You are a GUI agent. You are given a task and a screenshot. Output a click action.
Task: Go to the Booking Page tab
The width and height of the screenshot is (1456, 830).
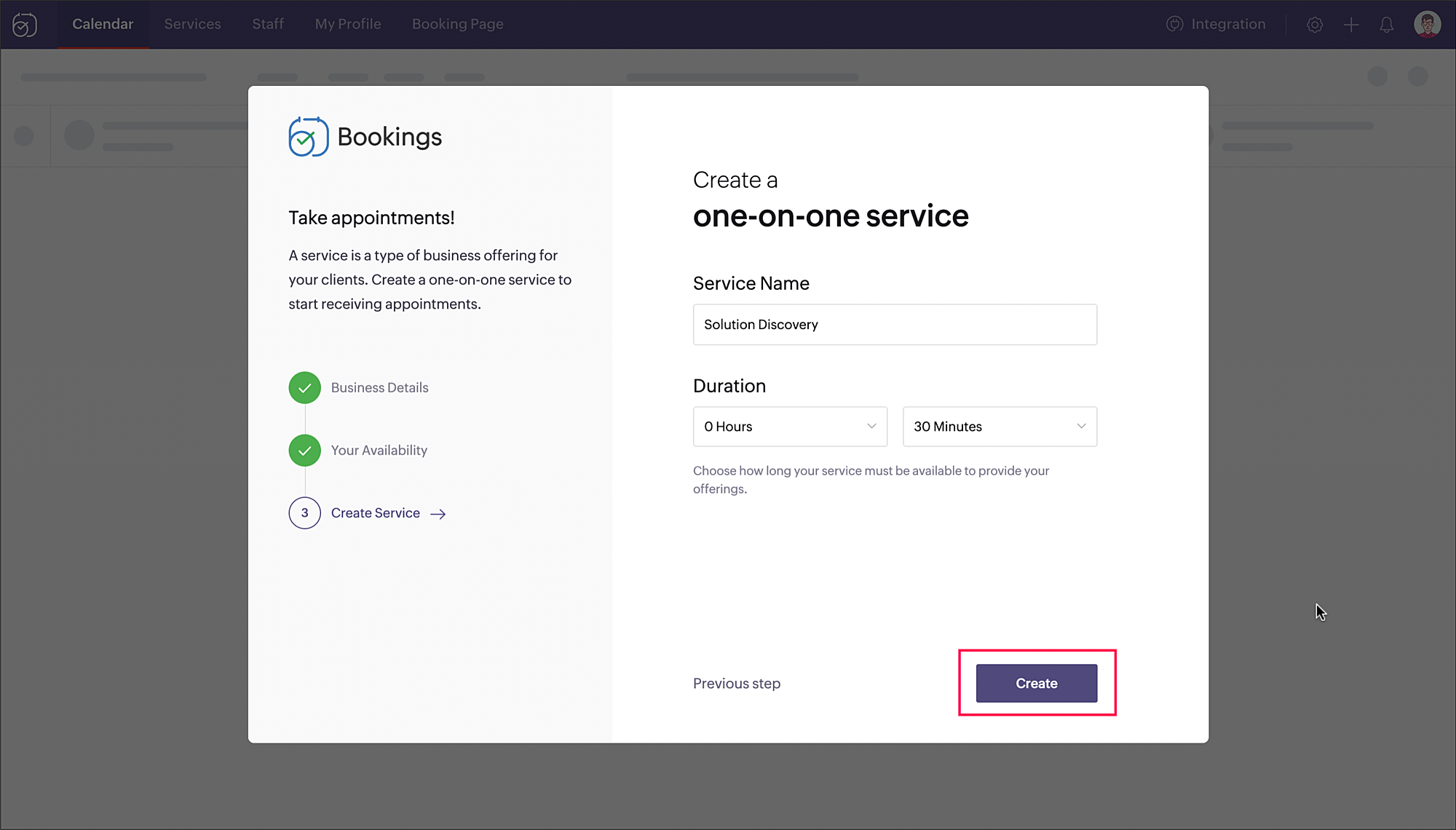457,24
